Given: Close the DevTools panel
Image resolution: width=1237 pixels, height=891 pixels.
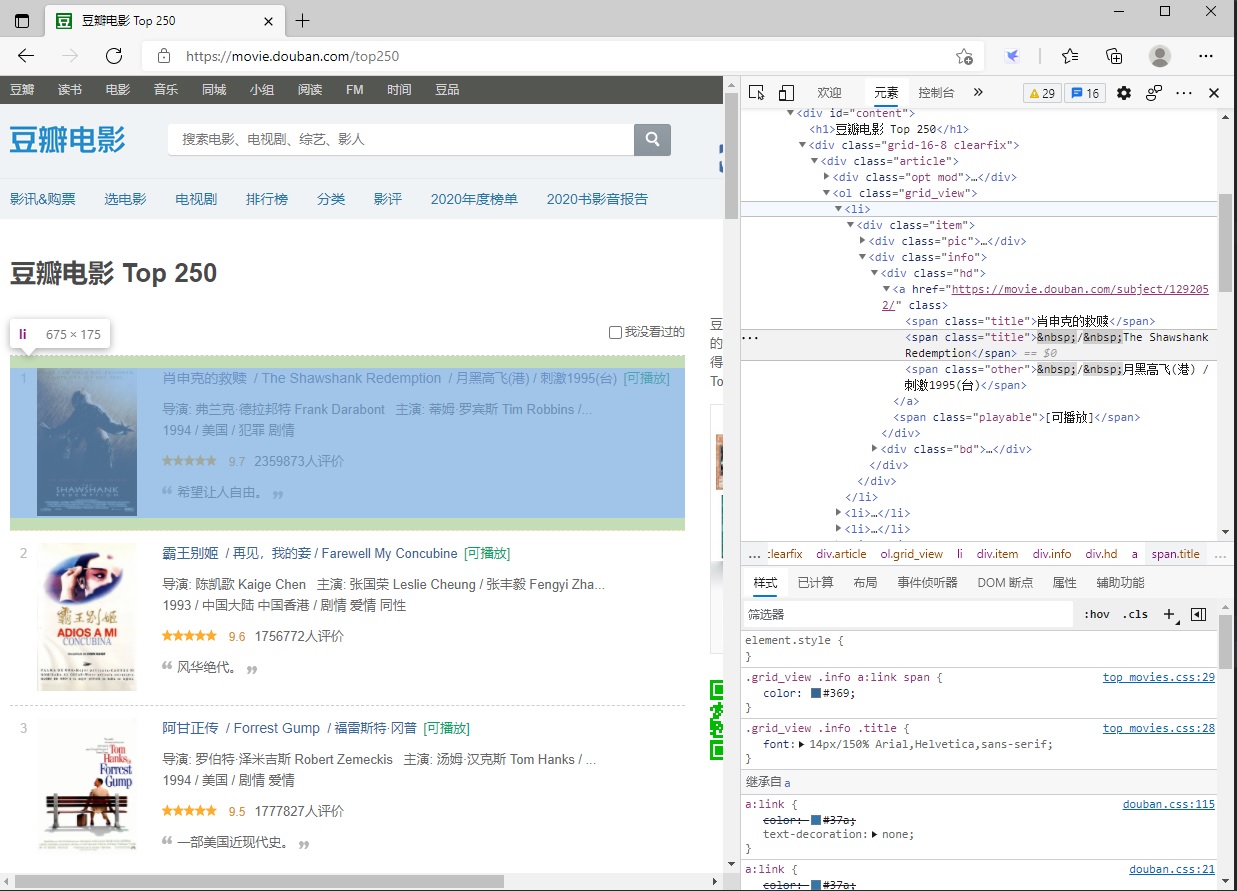Looking at the screenshot, I should pyautogui.click(x=1214, y=93).
